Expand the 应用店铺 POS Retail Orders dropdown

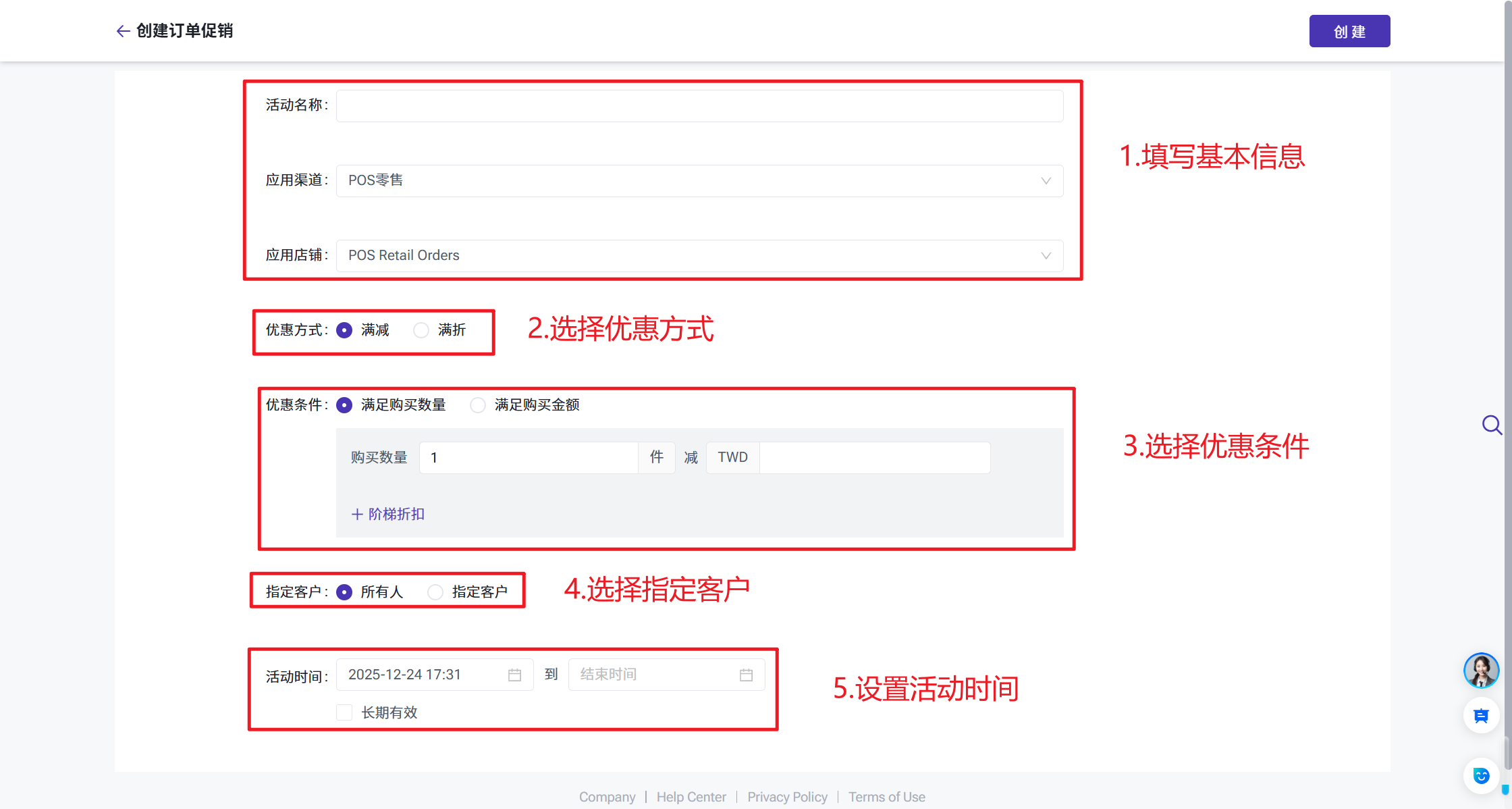699,256
